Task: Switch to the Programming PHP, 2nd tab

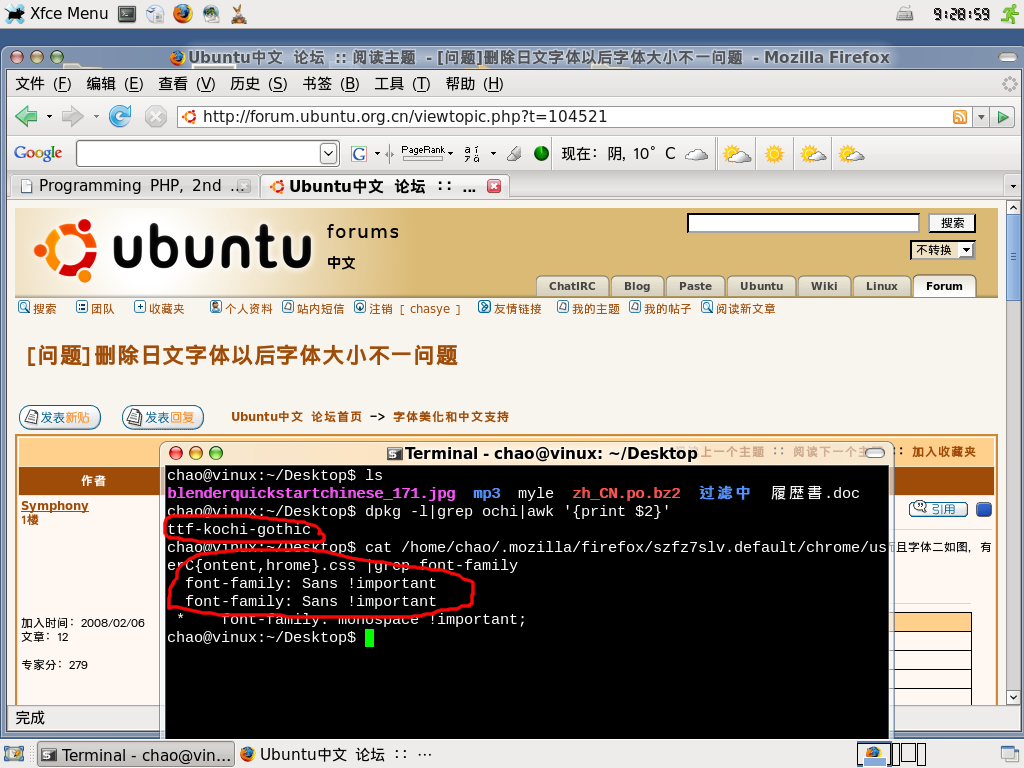Action: 135,186
